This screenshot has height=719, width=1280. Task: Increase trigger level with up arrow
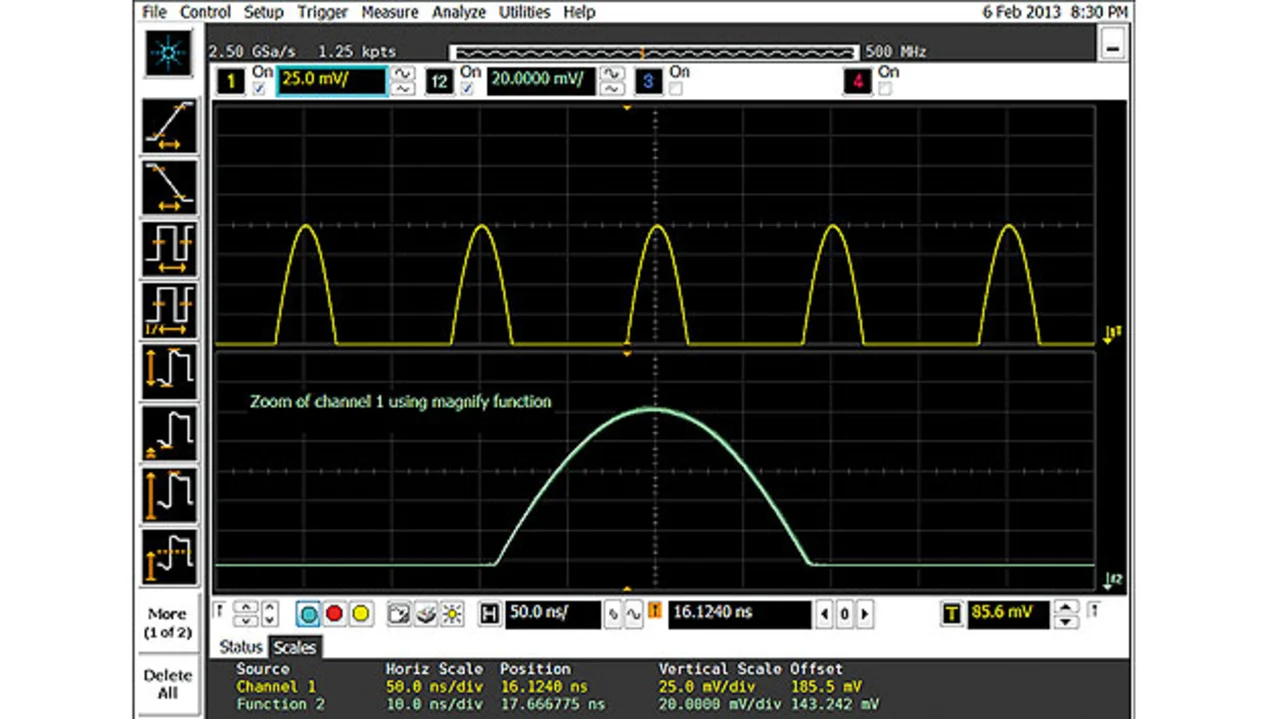[1068, 608]
